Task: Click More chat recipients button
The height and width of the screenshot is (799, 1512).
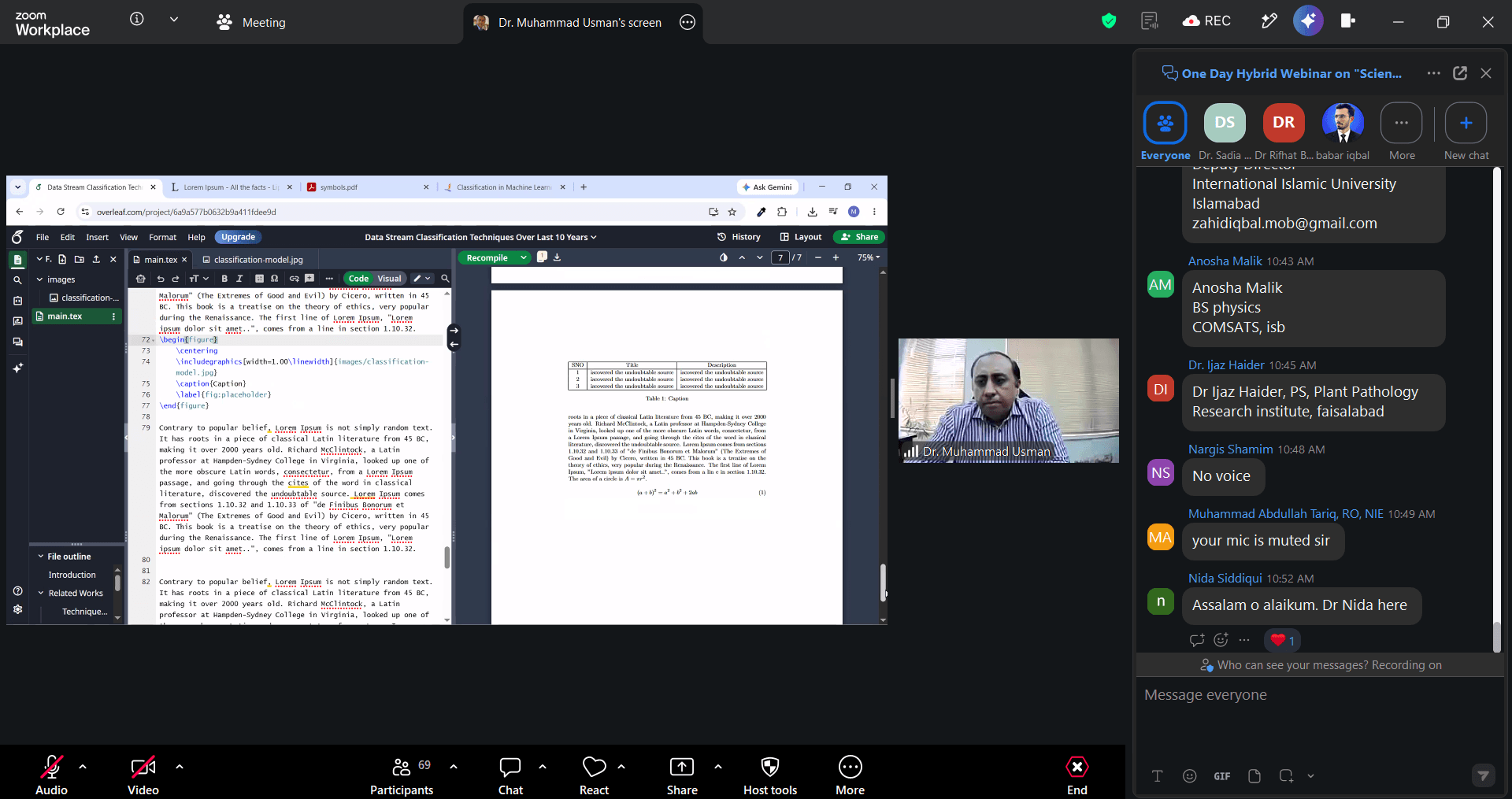Action: tap(1402, 131)
